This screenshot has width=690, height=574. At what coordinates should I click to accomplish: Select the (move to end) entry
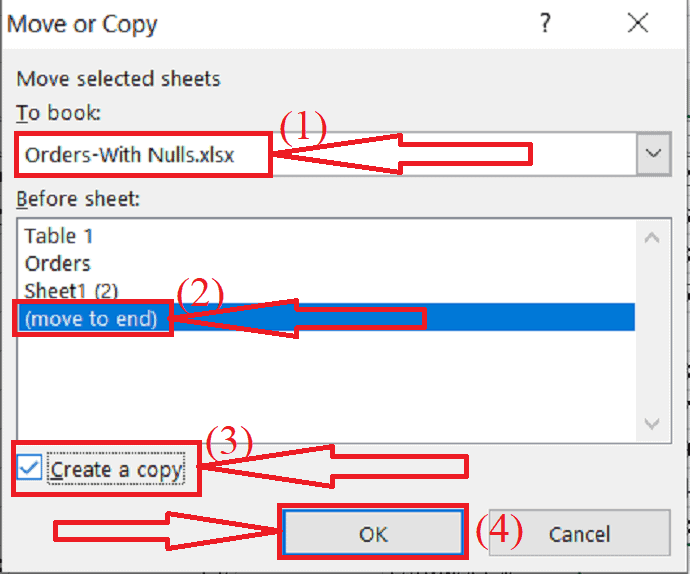pyautogui.click(x=92, y=319)
